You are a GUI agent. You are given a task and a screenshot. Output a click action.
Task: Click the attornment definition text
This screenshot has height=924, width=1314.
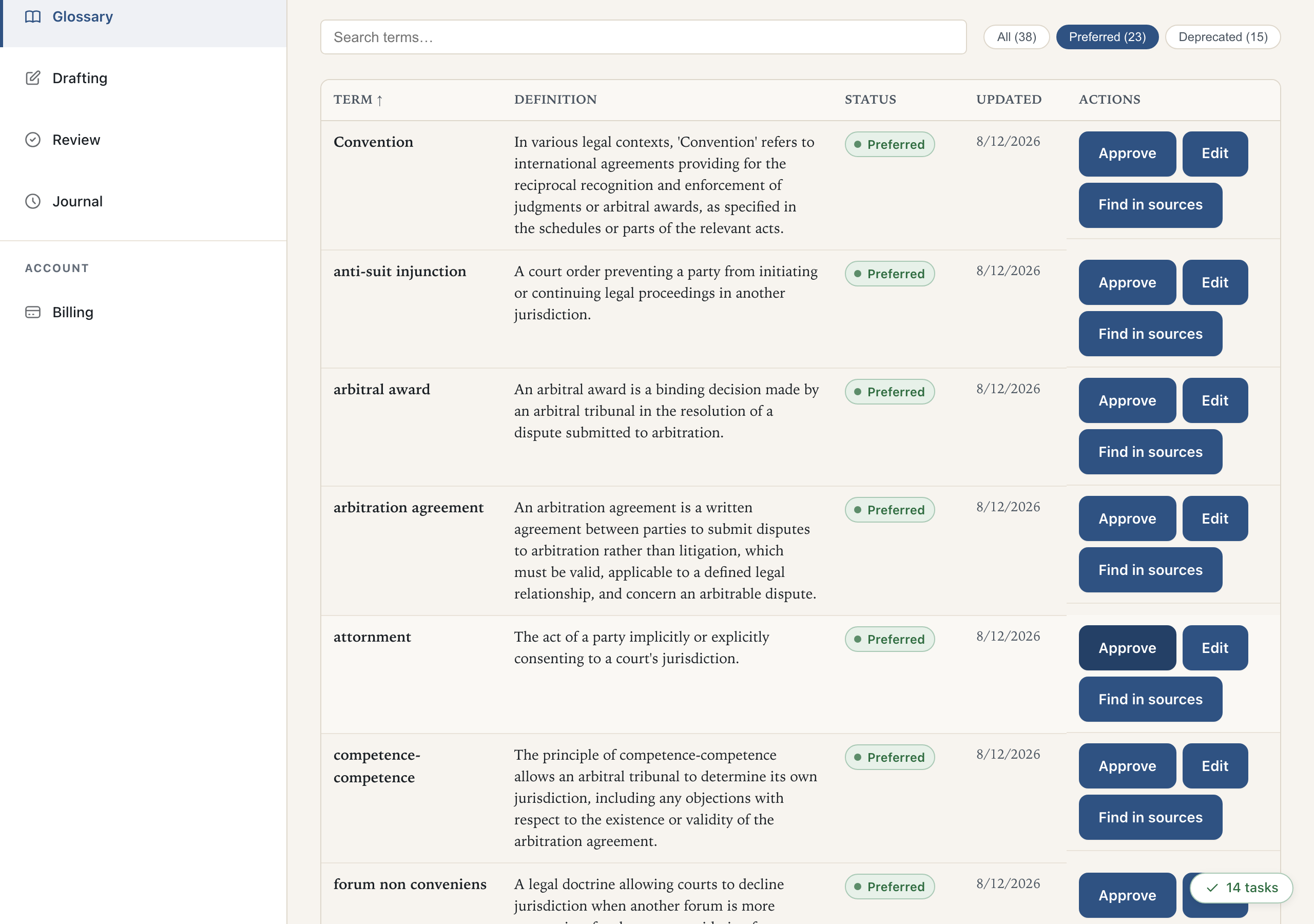point(641,647)
